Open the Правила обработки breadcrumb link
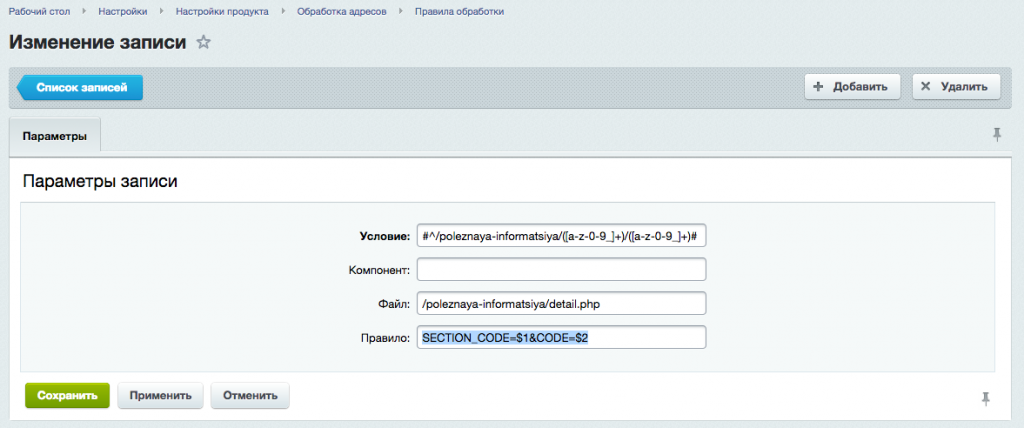The height and width of the screenshot is (428, 1024). (x=460, y=11)
